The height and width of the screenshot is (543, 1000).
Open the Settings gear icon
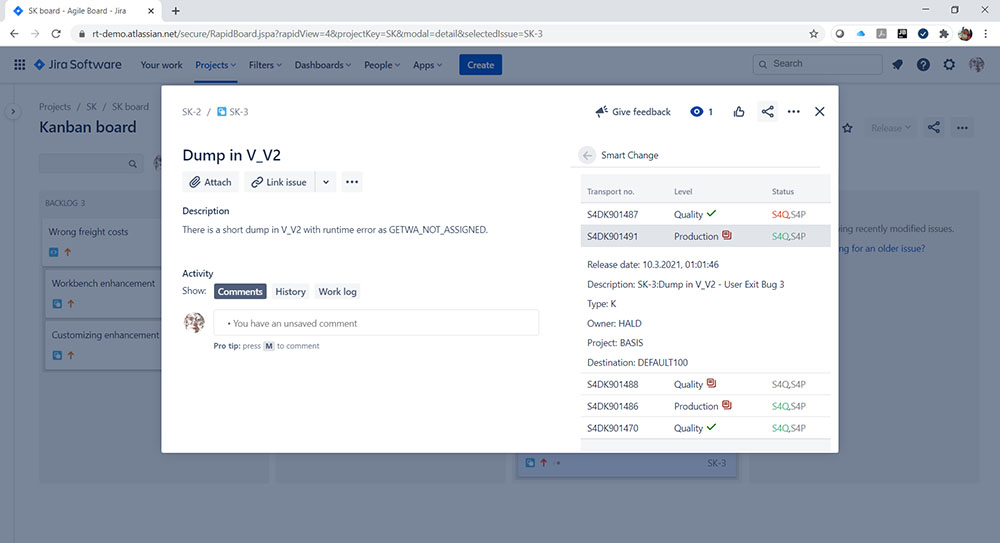(x=949, y=64)
